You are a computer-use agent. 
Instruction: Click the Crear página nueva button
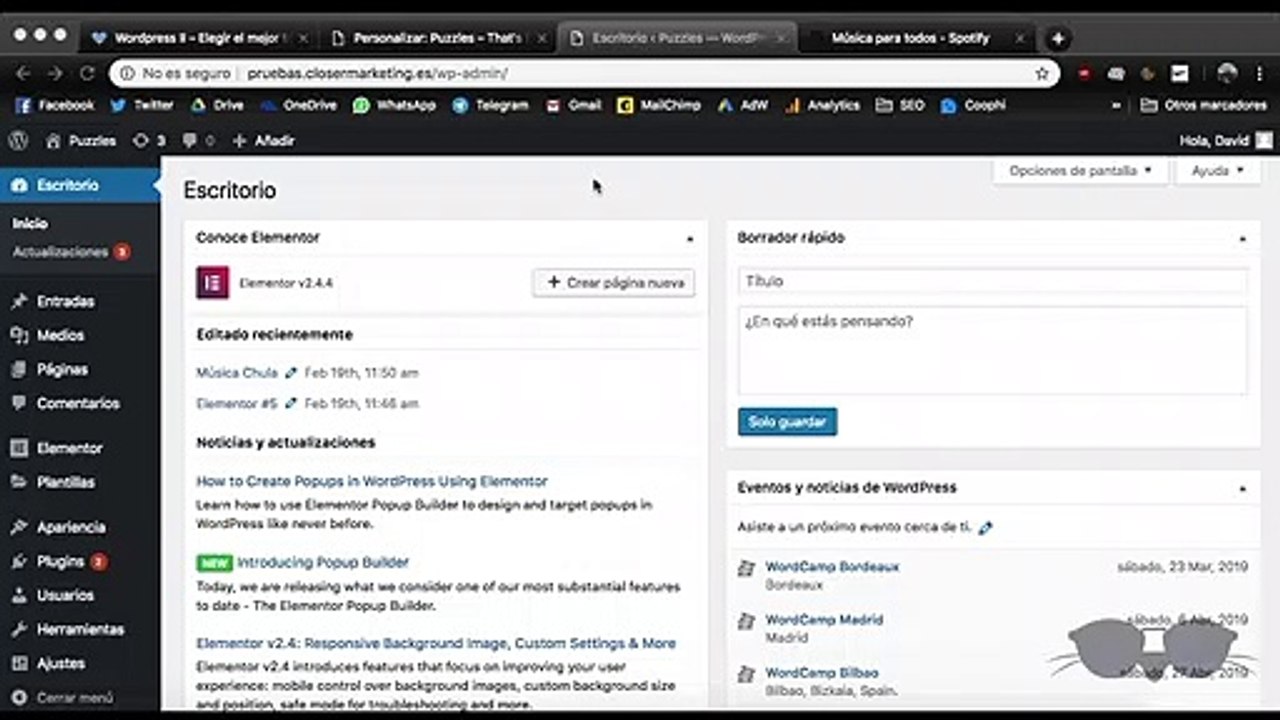[x=614, y=283]
